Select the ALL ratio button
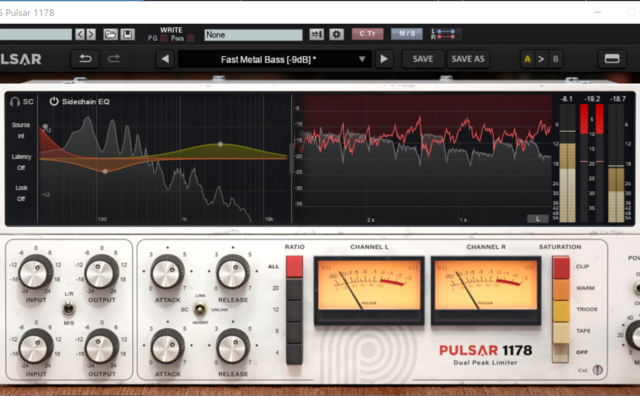Viewport: 640px width, 396px height. pyautogui.click(x=294, y=267)
